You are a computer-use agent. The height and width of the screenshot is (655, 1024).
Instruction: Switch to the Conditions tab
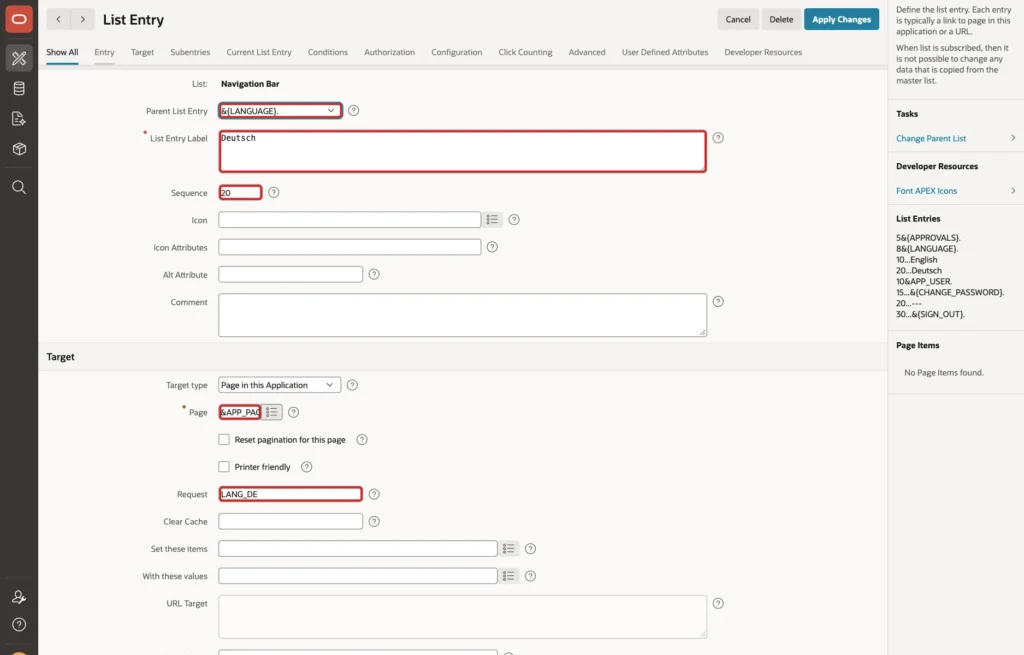[x=328, y=52]
